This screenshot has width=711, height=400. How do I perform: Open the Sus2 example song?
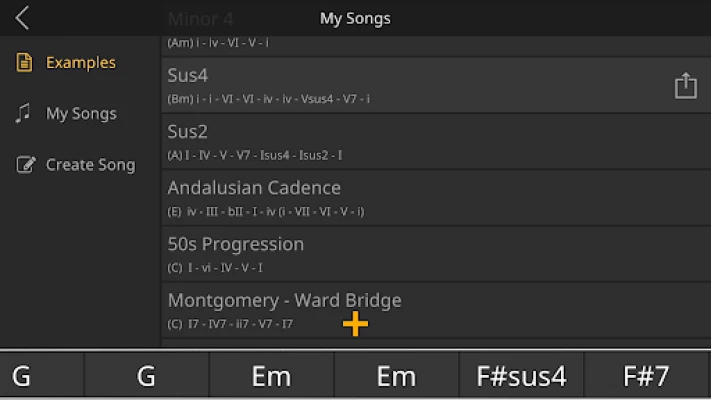(x=436, y=141)
